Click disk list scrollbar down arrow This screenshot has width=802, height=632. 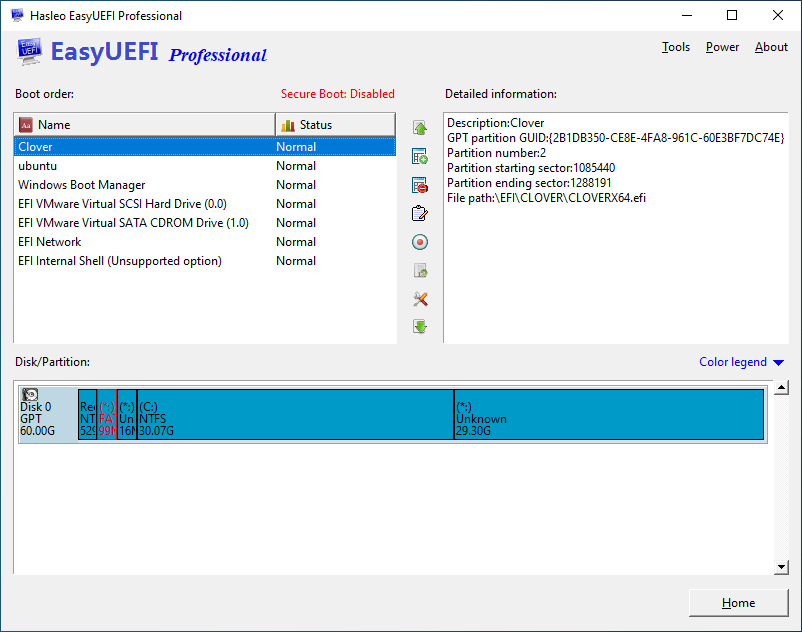pyautogui.click(x=781, y=567)
